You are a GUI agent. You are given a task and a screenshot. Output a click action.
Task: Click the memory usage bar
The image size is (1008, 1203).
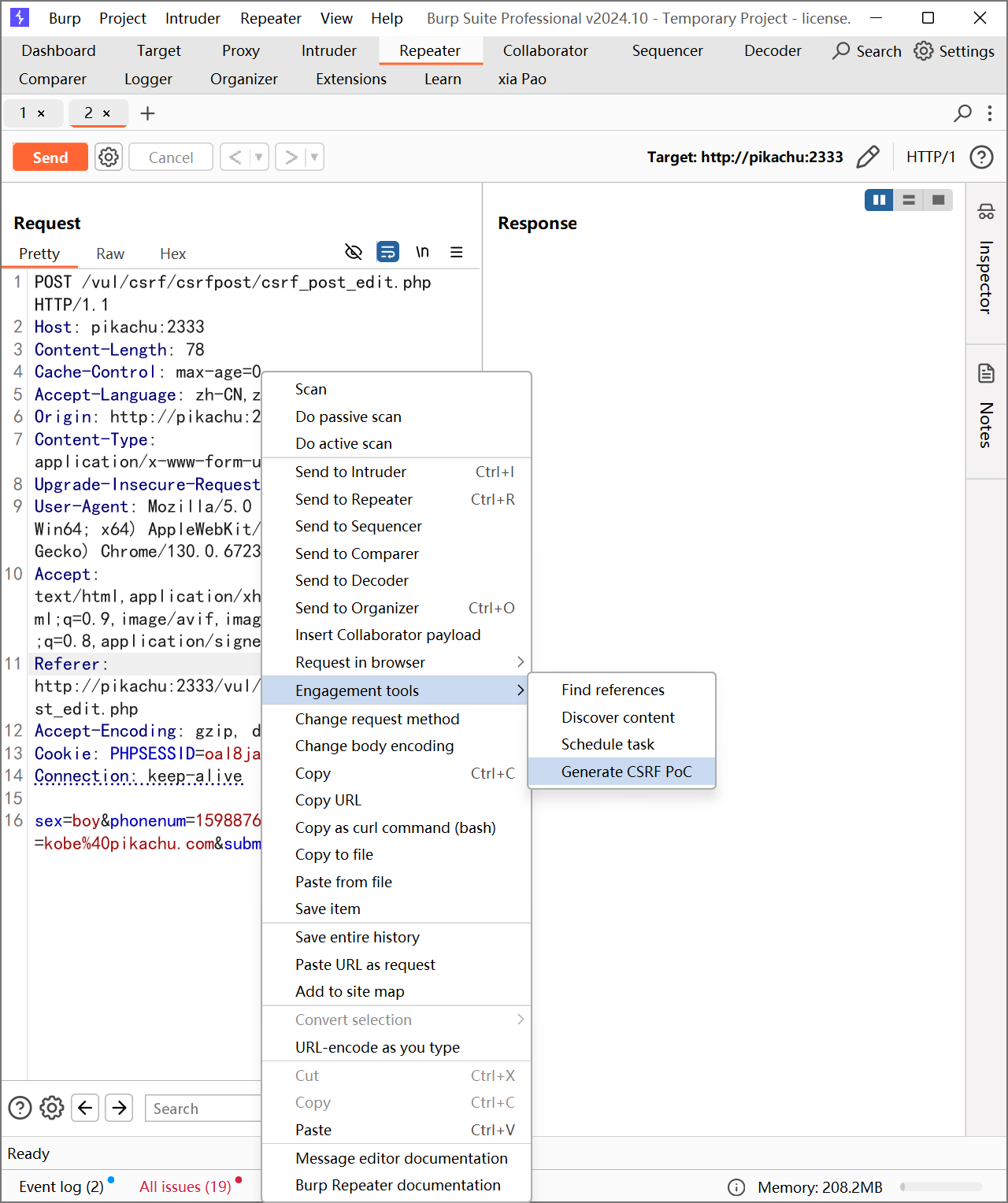(941, 1187)
